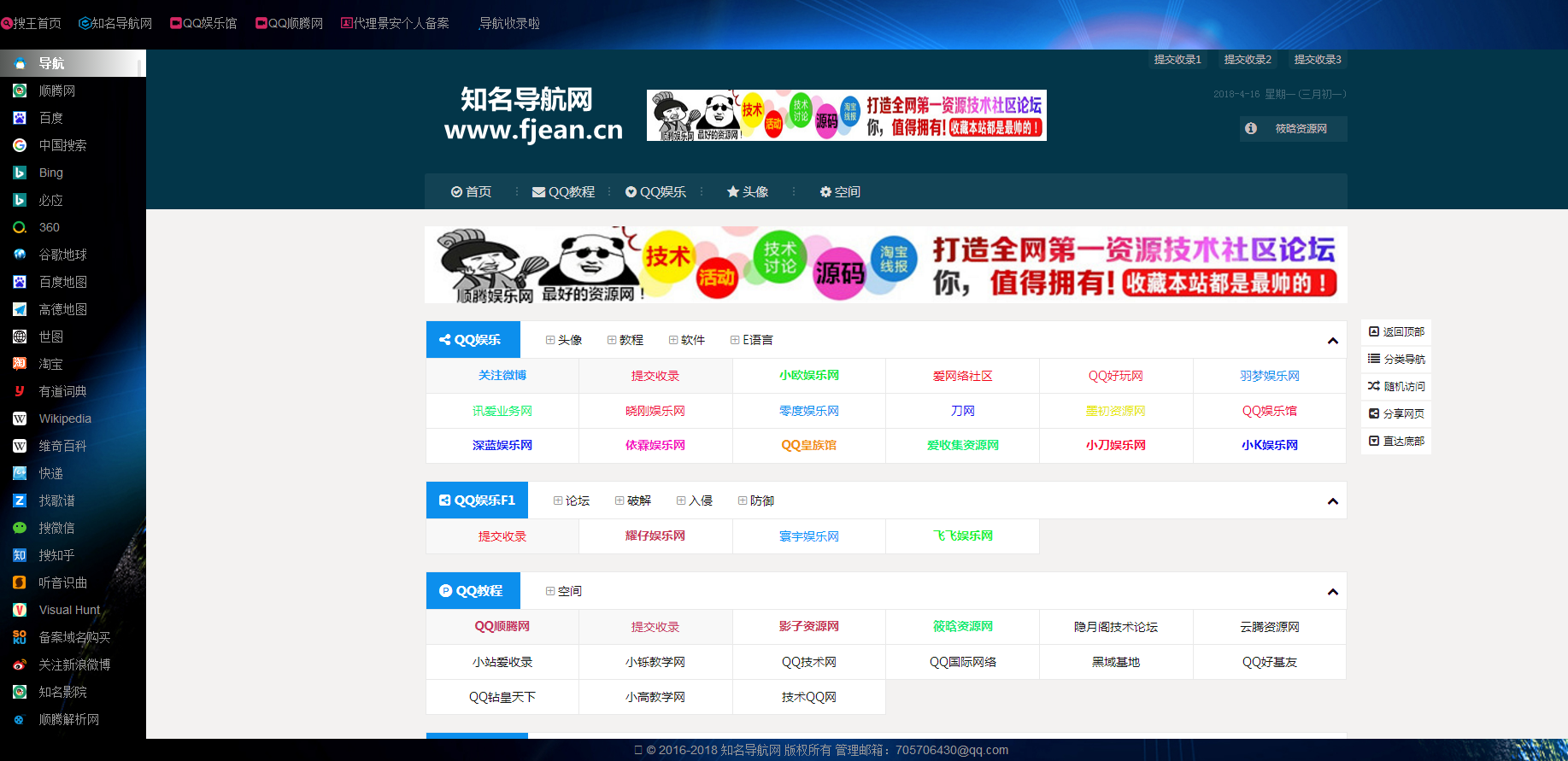1568x761 pixels.
Task: Click 提交收录1 button at top
Action: click(1177, 60)
